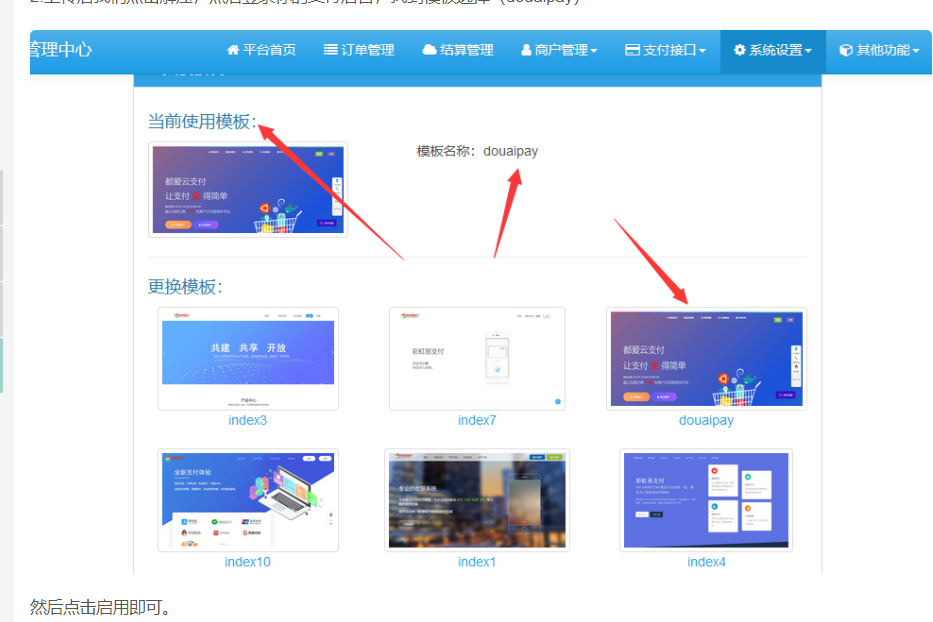Open the 系统设置 dropdown menu

[770, 51]
